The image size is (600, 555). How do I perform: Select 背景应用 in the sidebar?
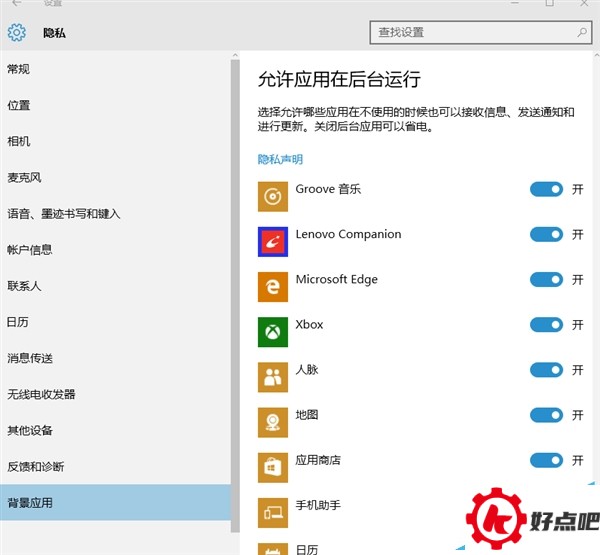tap(115, 503)
